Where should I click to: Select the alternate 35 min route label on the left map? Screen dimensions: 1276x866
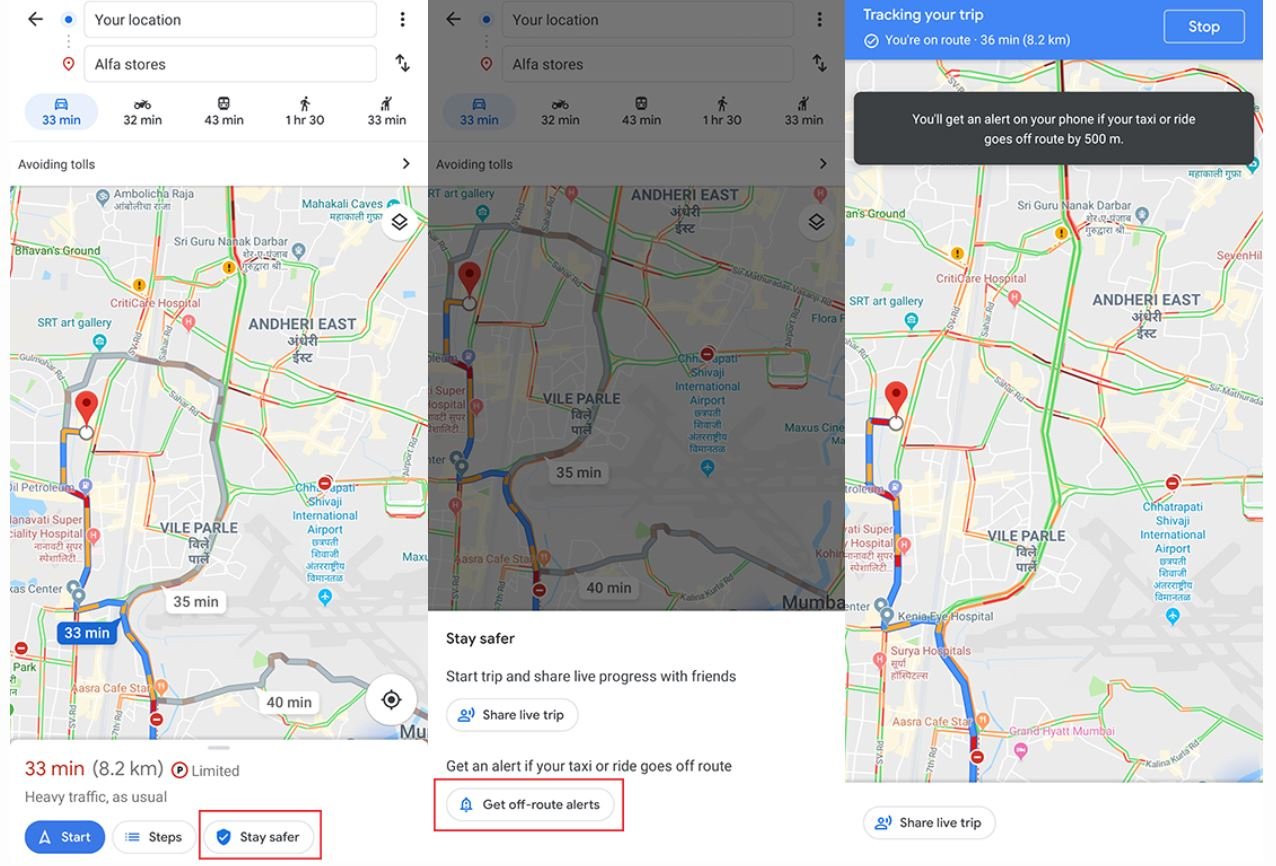(x=196, y=601)
